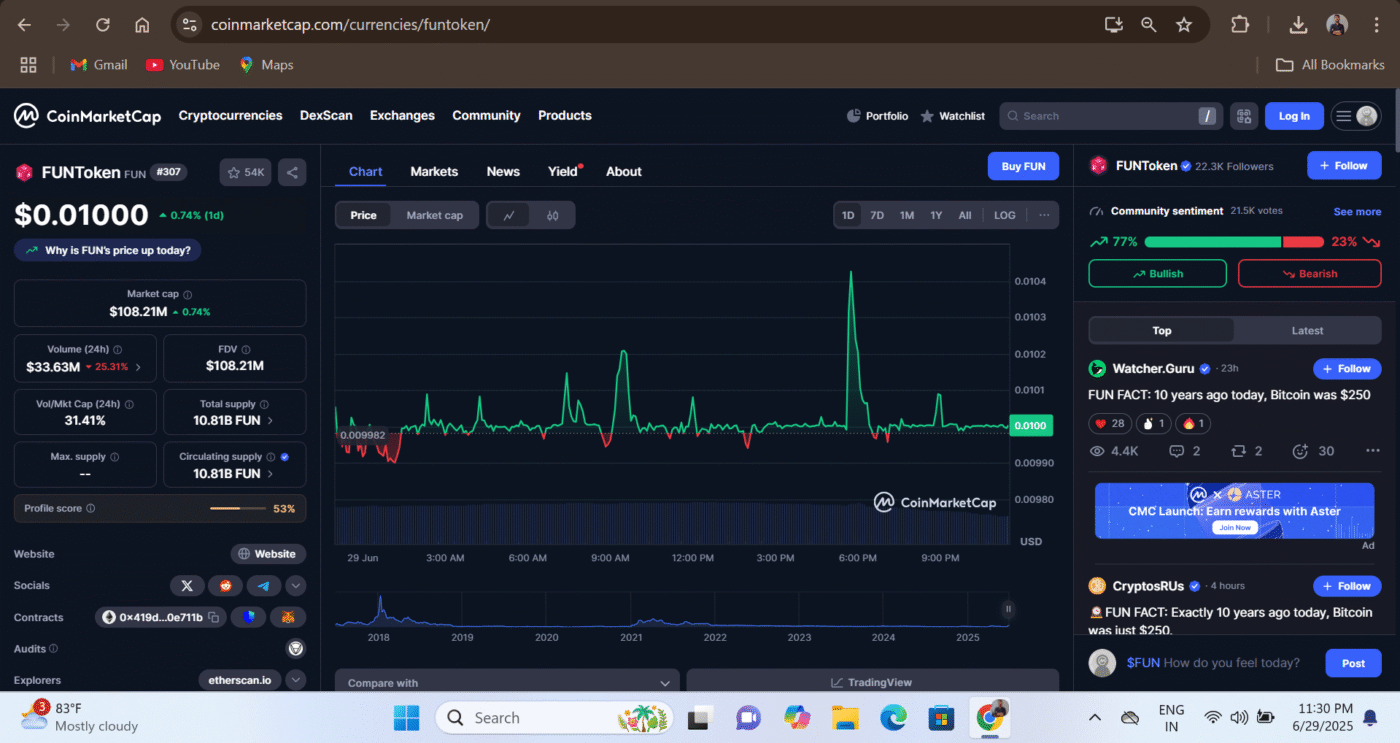
Task: Set chart range to All
Action: pos(965,215)
